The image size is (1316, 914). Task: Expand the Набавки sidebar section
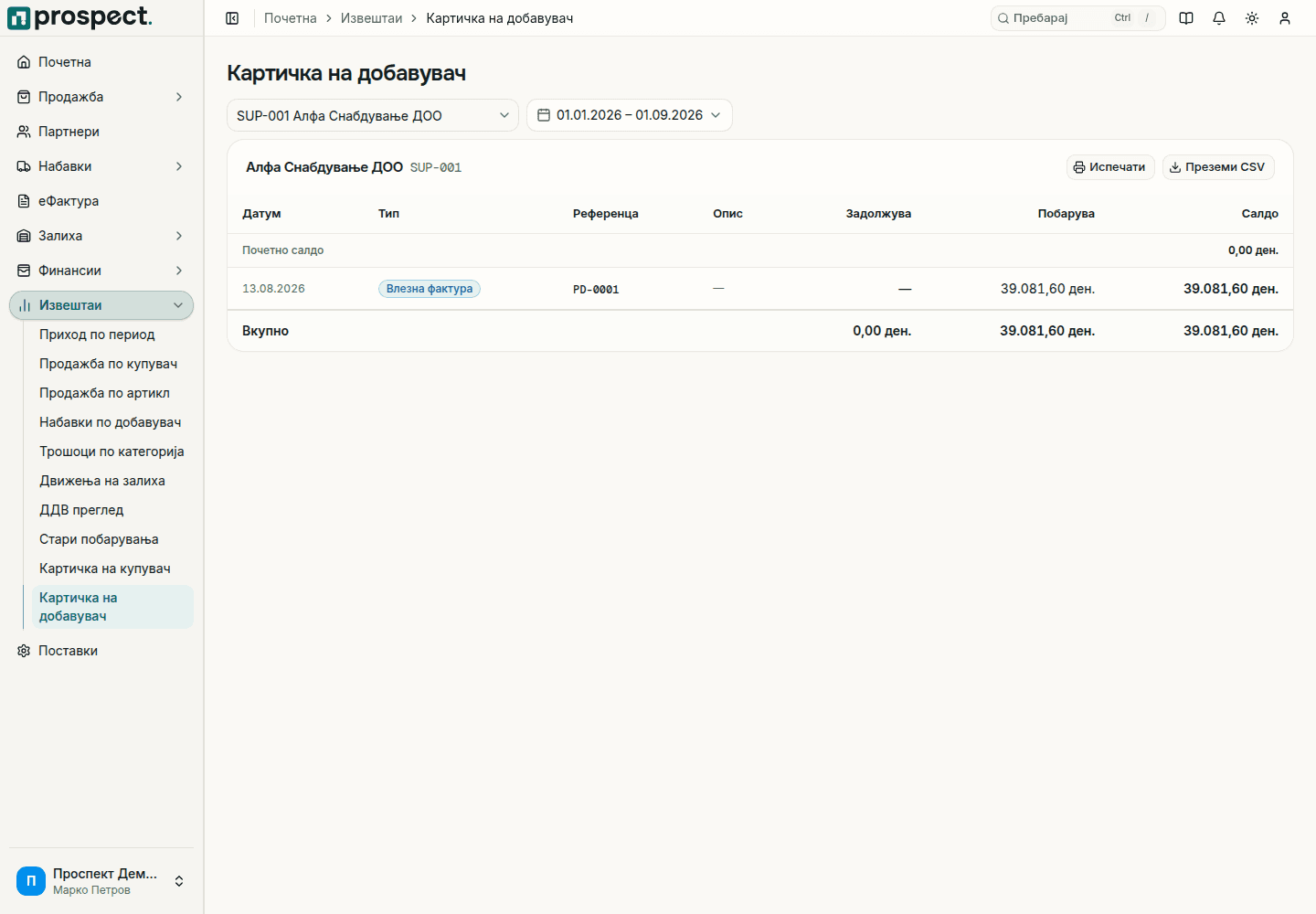(101, 166)
